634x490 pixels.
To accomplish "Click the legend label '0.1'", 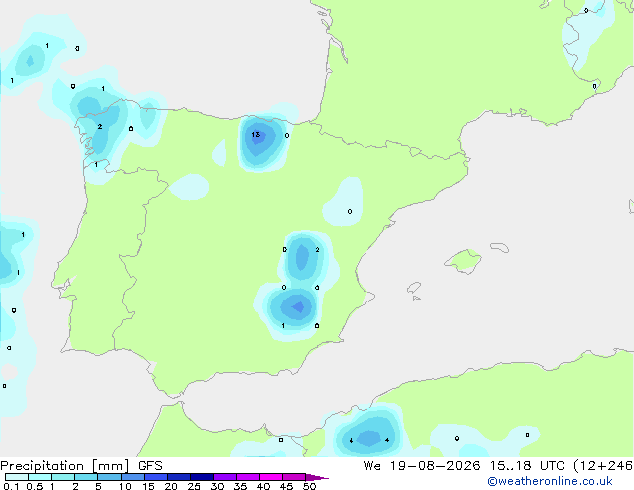I will click(x=11, y=486).
